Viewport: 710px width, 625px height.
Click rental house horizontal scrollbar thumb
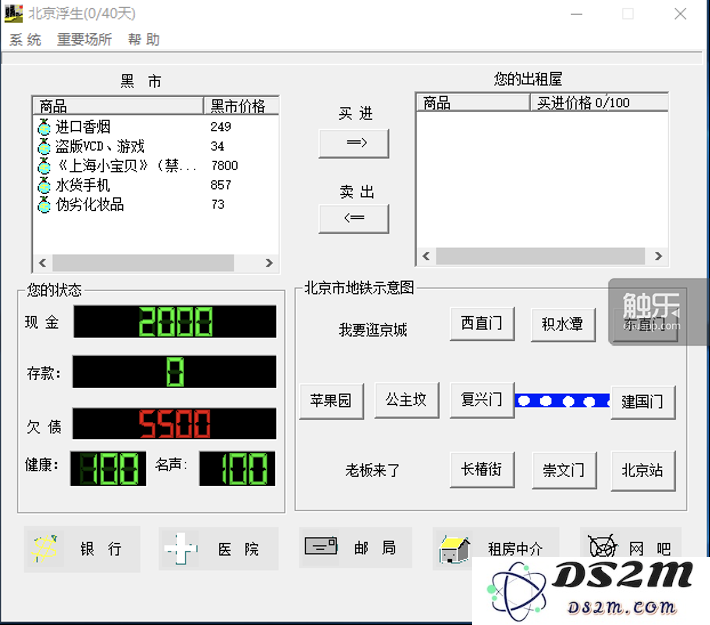540,256
